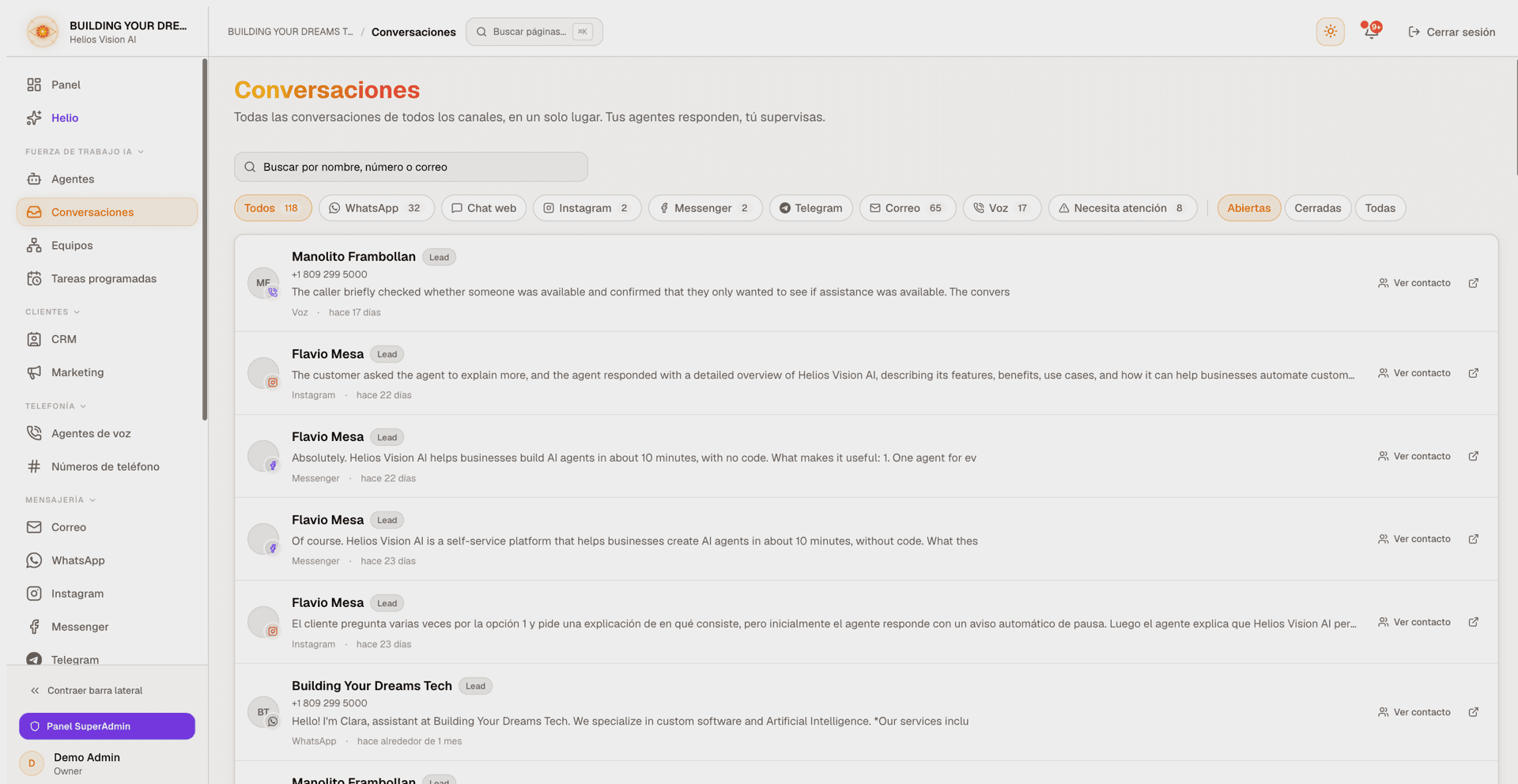Show Abiertas conversations
1518x784 pixels.
pyautogui.click(x=1249, y=208)
